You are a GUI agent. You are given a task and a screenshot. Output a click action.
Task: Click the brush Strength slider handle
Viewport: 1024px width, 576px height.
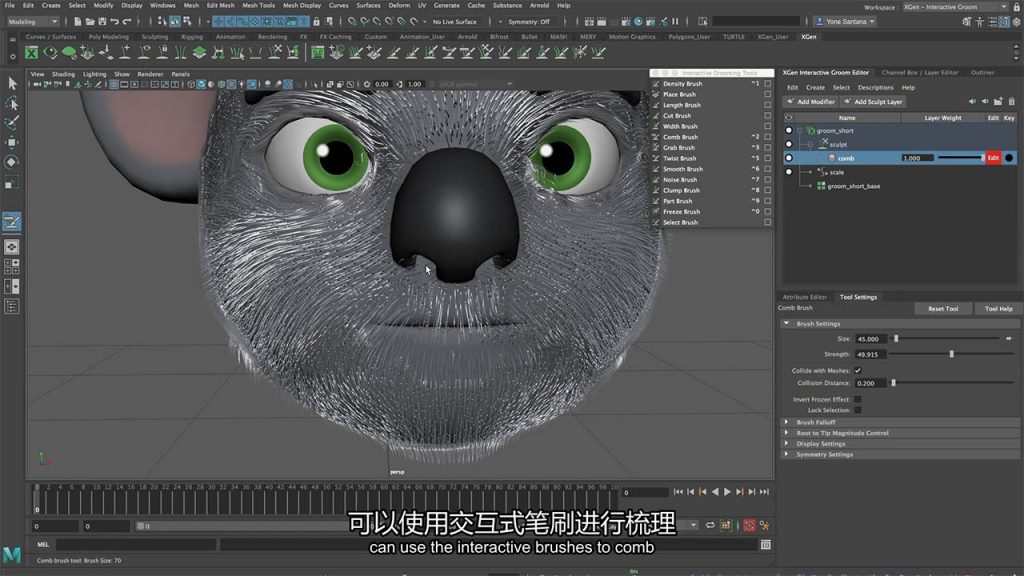click(951, 354)
